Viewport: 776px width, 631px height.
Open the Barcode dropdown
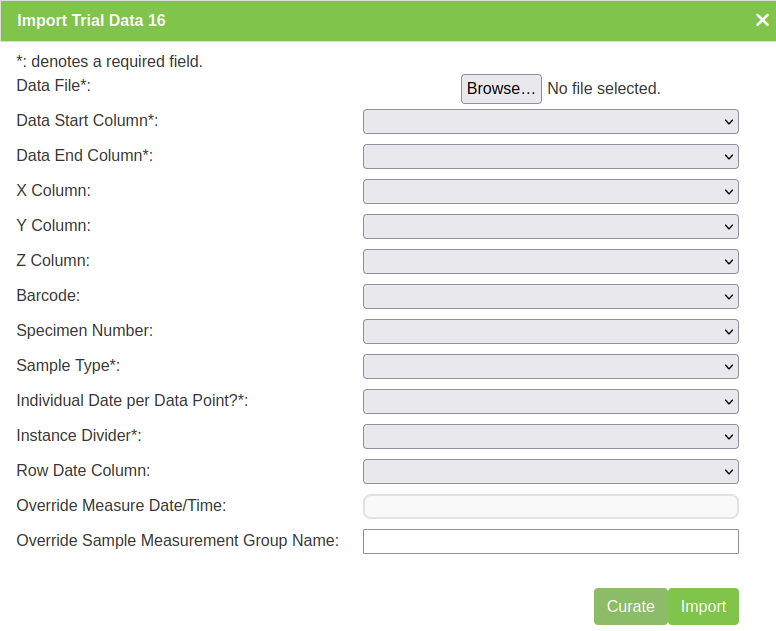point(550,297)
